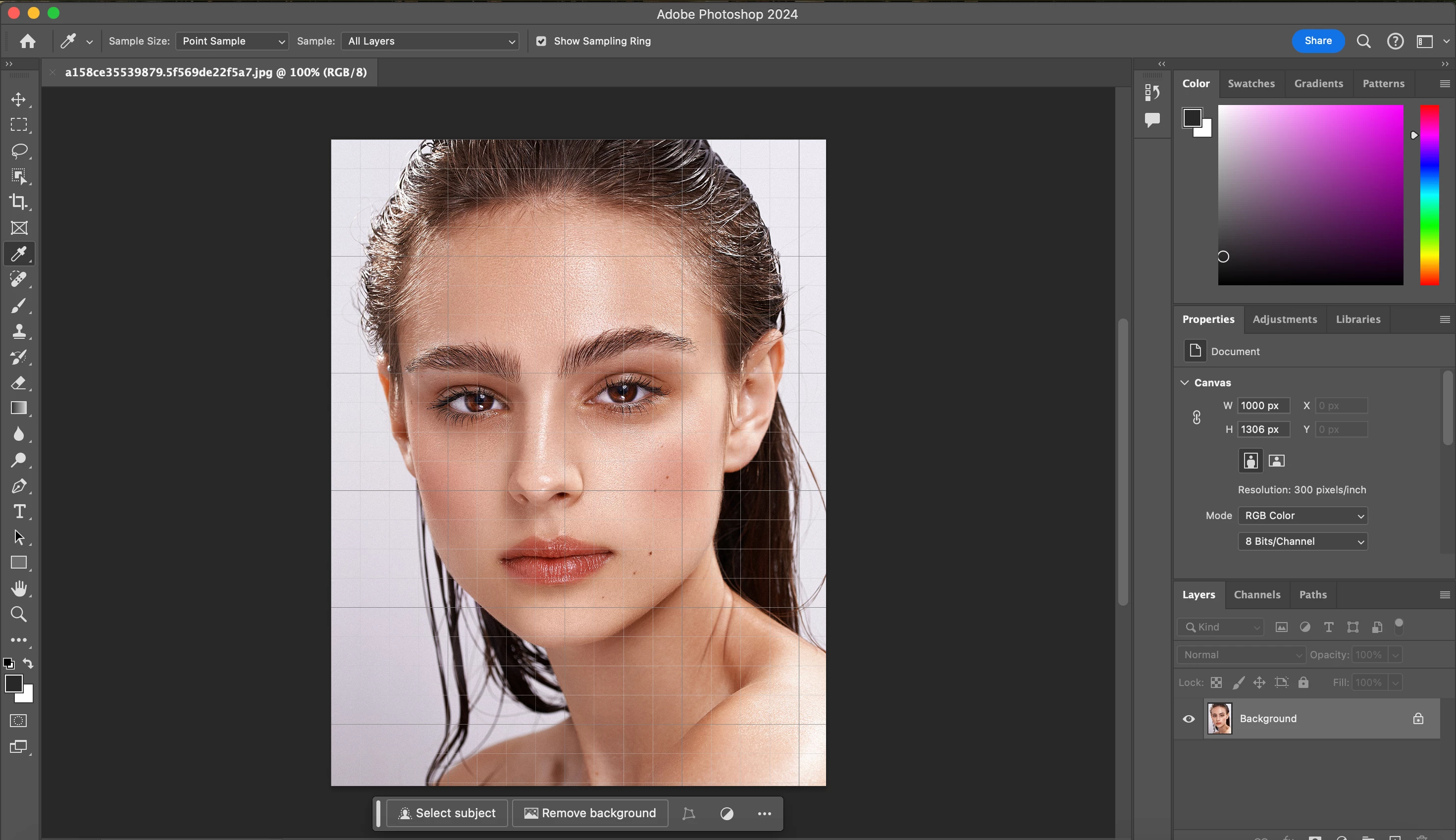Select the Crop tool
The image size is (1456, 840).
coord(18,202)
